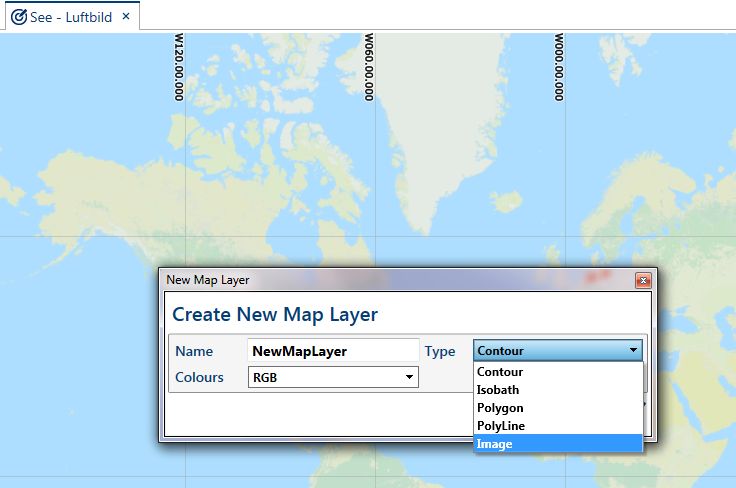The width and height of the screenshot is (736, 488).
Task: Click the See - Luftbild tab icon
Action: [18, 17]
